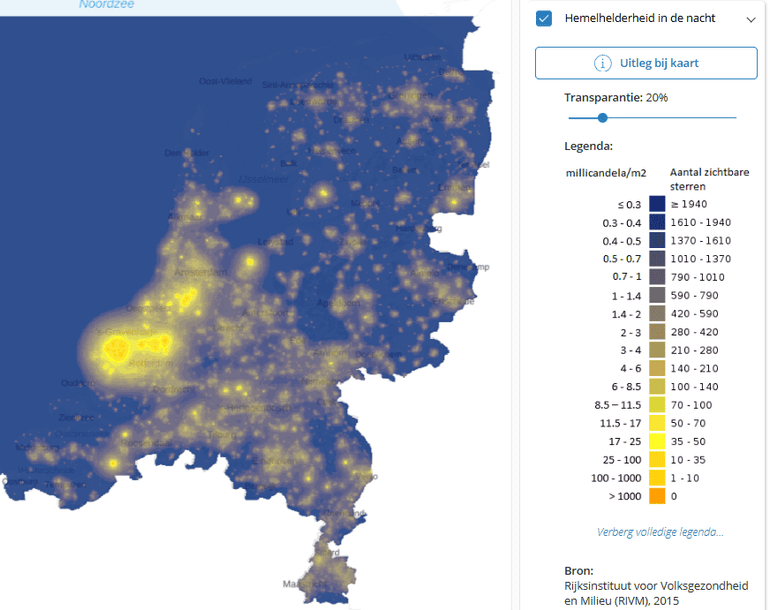Open the Uitleg bij kaart explanation button
770x610 pixels.
tap(646, 63)
